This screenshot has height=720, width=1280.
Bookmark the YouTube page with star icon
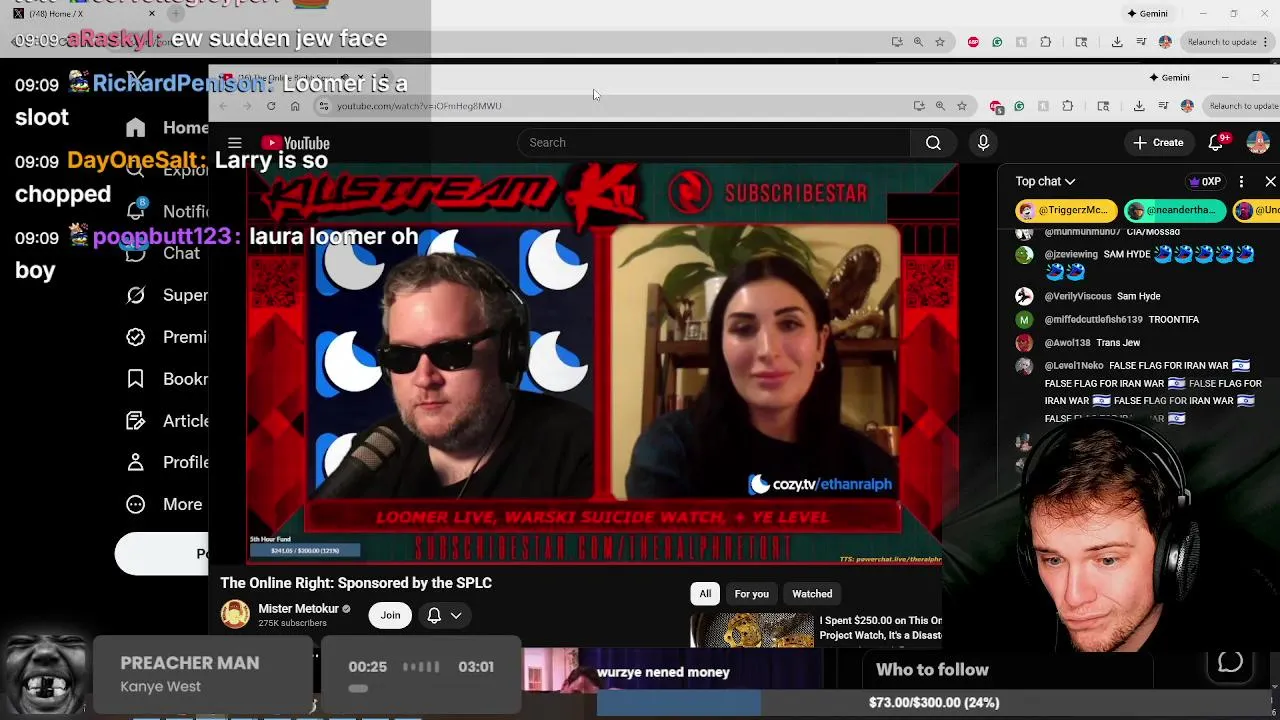coord(962,106)
